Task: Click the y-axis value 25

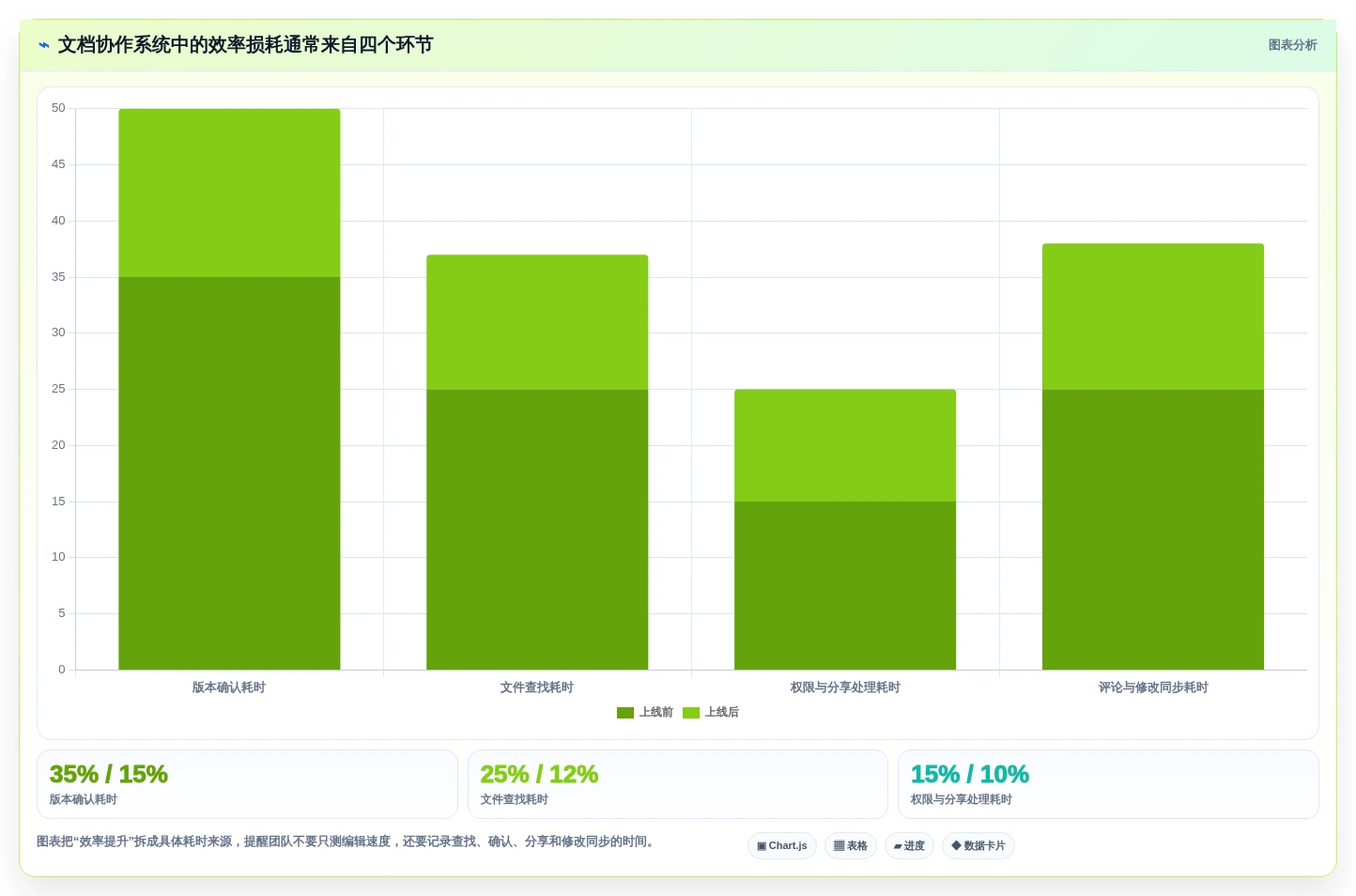Action: [x=58, y=389]
